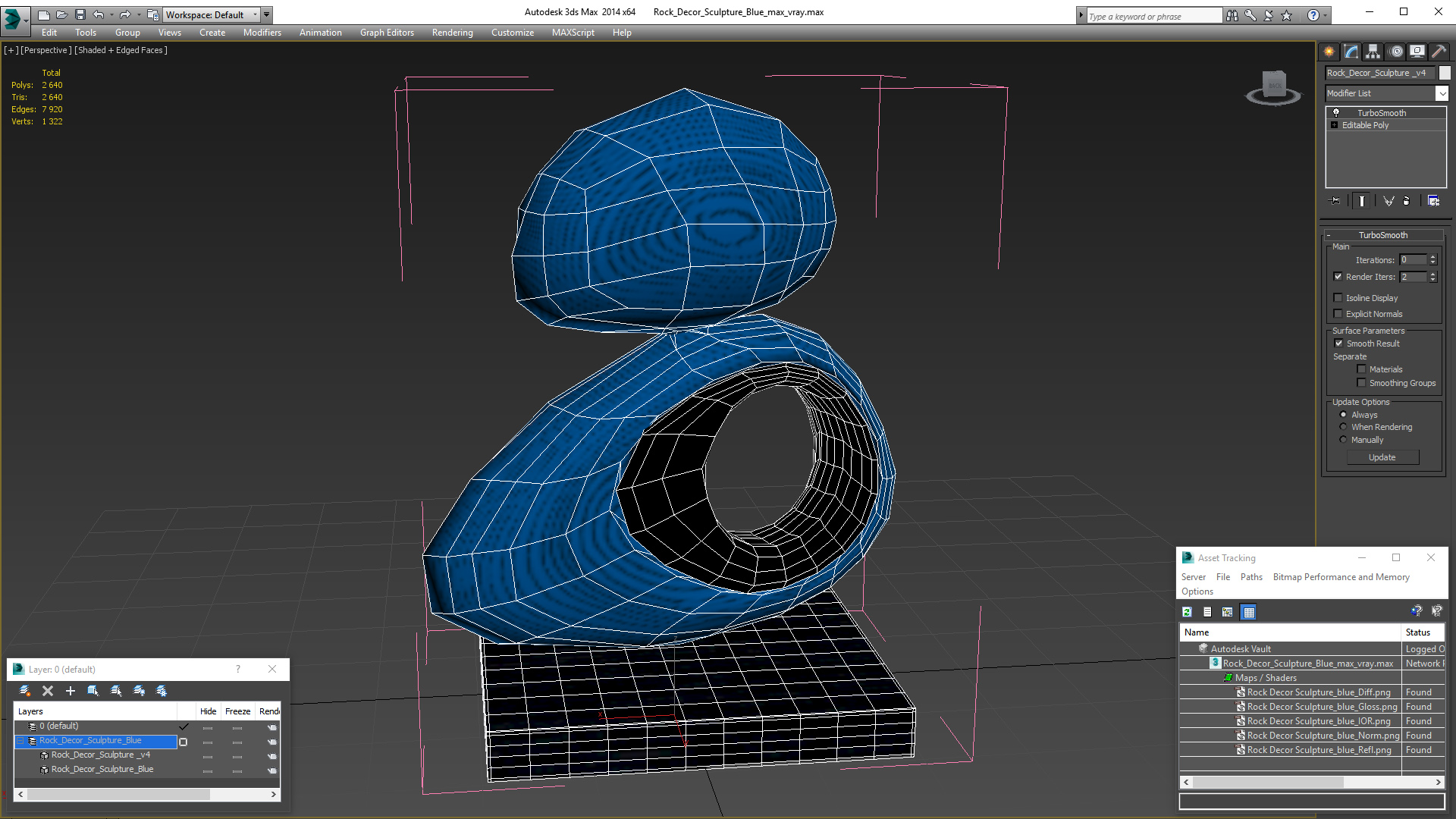Click Create New Layer icon
1456x819 pixels.
[24, 691]
